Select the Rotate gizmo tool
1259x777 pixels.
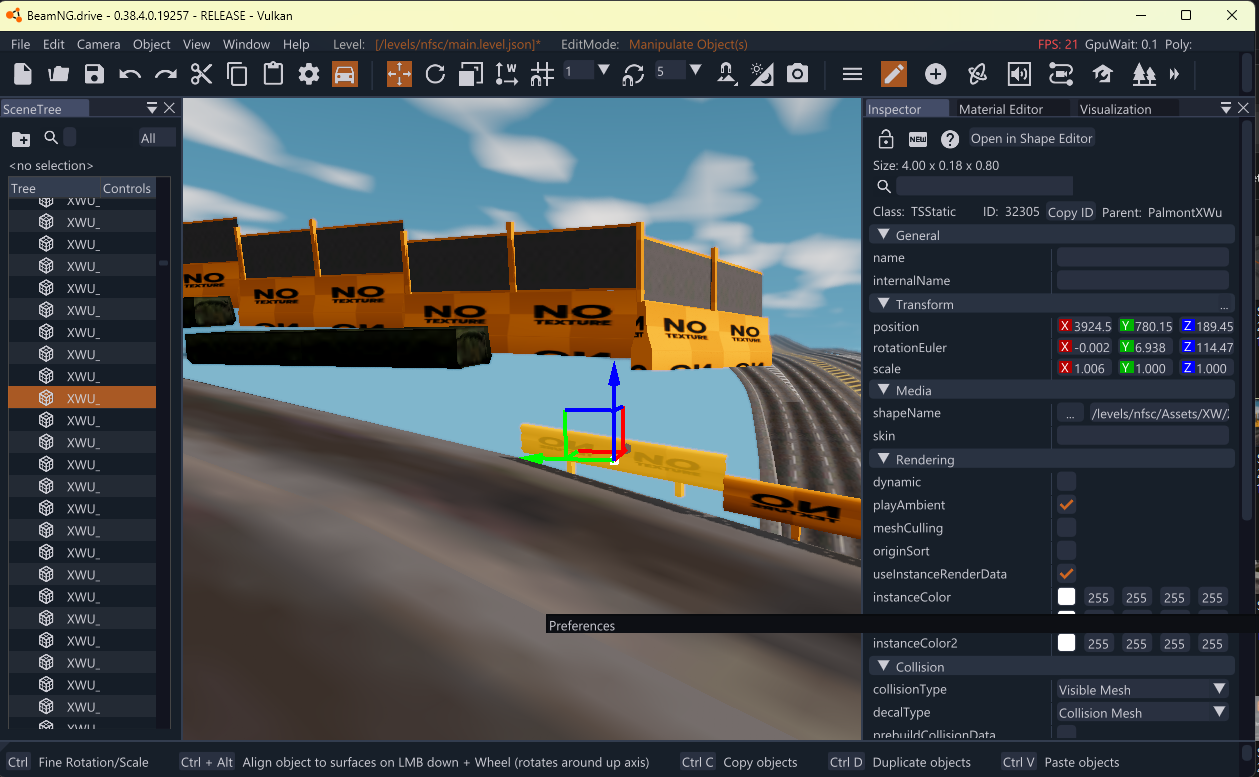coord(435,74)
